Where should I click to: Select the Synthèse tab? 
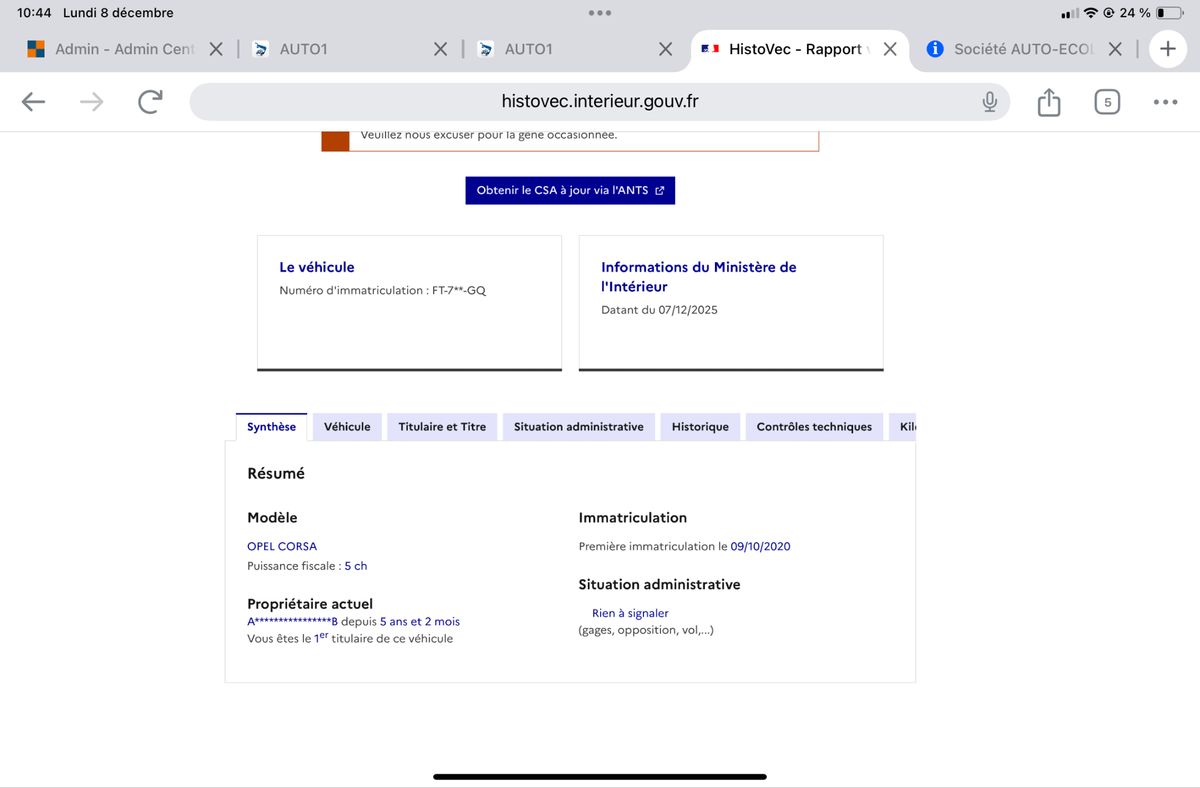click(271, 427)
